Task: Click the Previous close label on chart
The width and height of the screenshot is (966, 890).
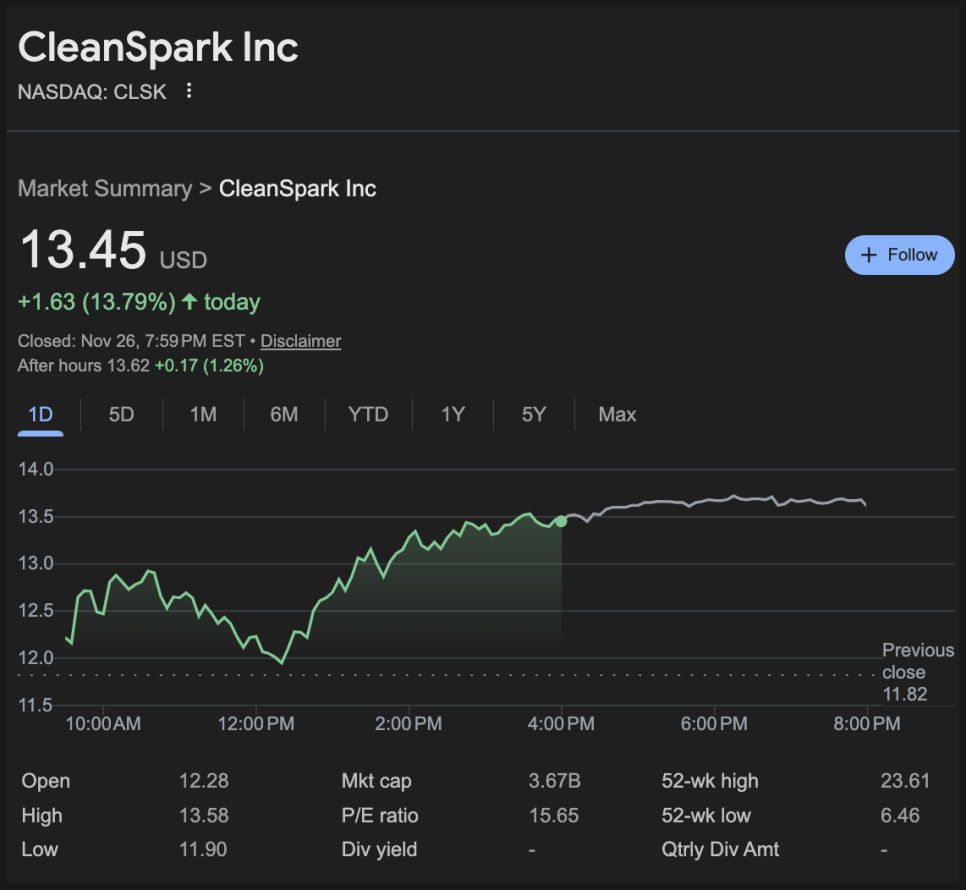Action: 917,661
